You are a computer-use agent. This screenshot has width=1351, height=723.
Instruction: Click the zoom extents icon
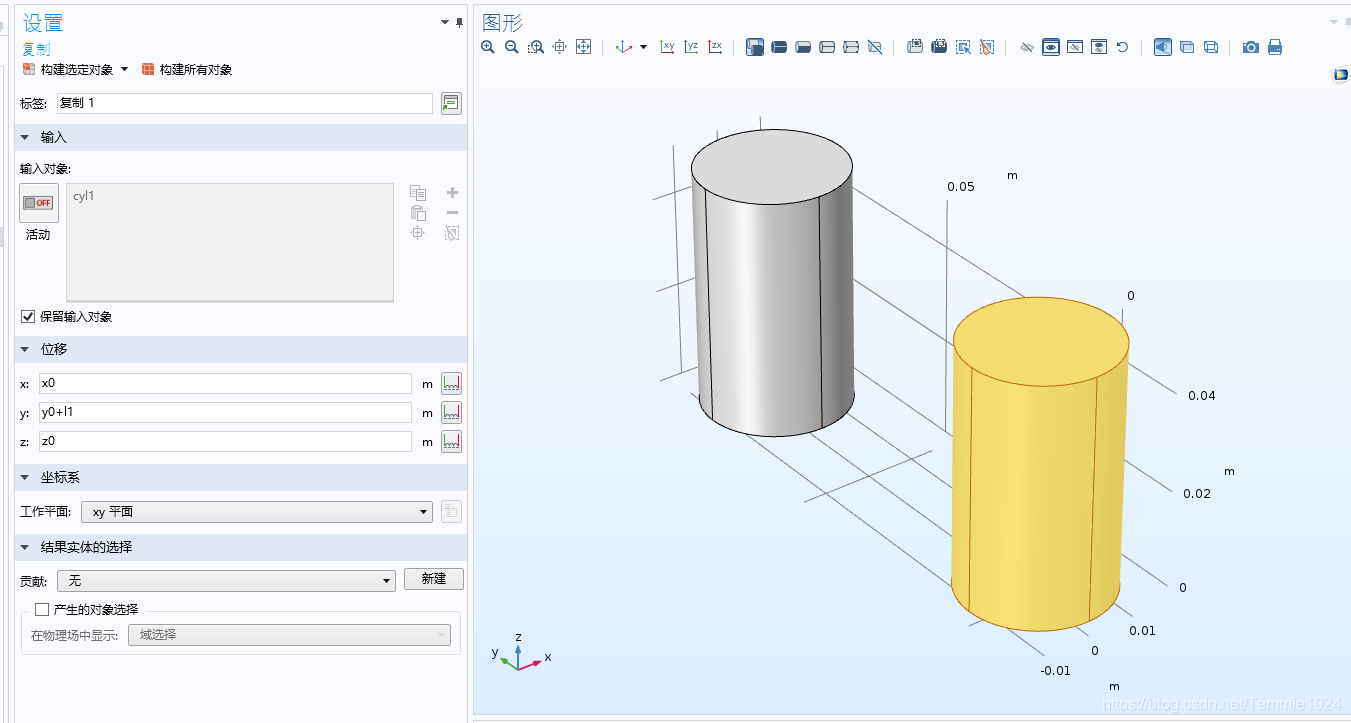click(x=584, y=47)
